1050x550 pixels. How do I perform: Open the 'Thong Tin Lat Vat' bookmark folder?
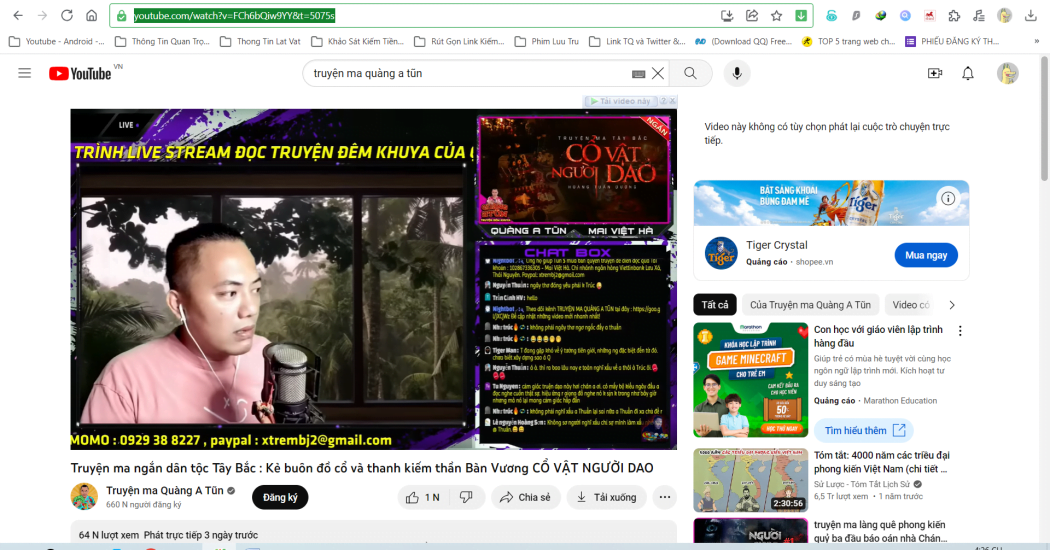pyautogui.click(x=260, y=42)
